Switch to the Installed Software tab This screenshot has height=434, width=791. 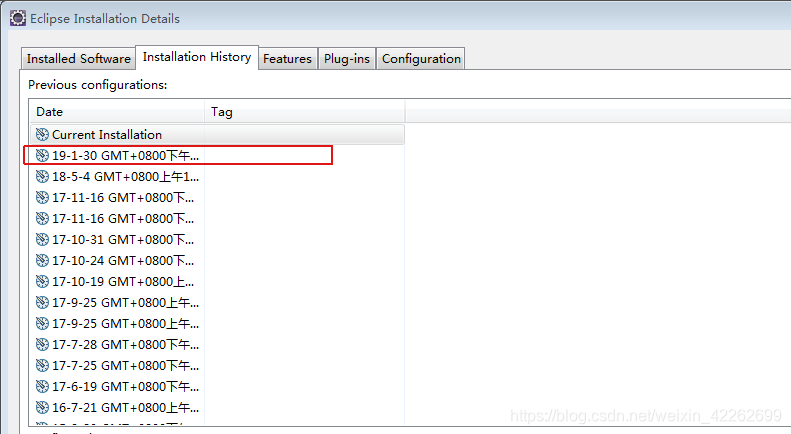click(x=79, y=59)
